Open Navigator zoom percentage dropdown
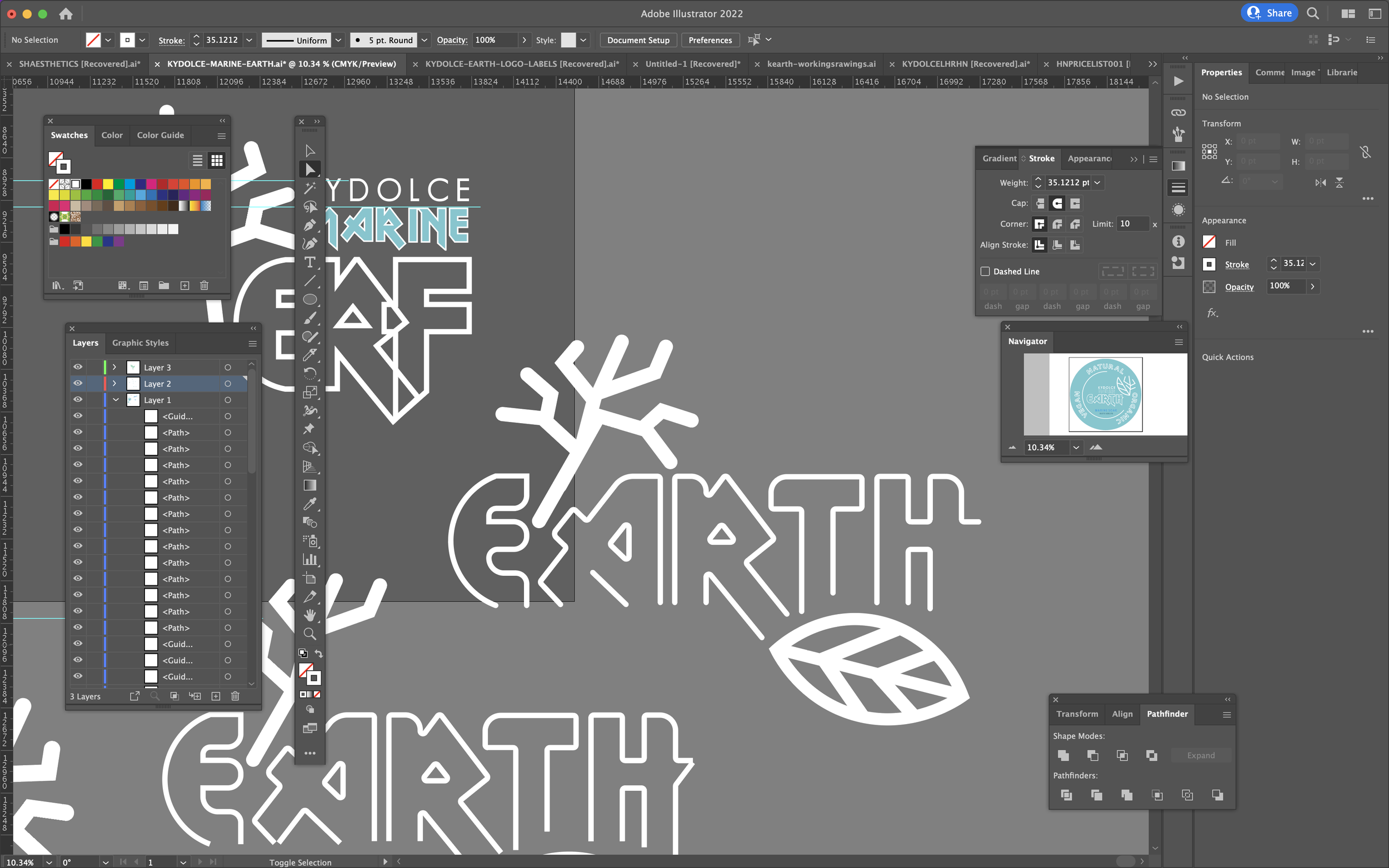The height and width of the screenshot is (868, 1389). (x=1076, y=447)
